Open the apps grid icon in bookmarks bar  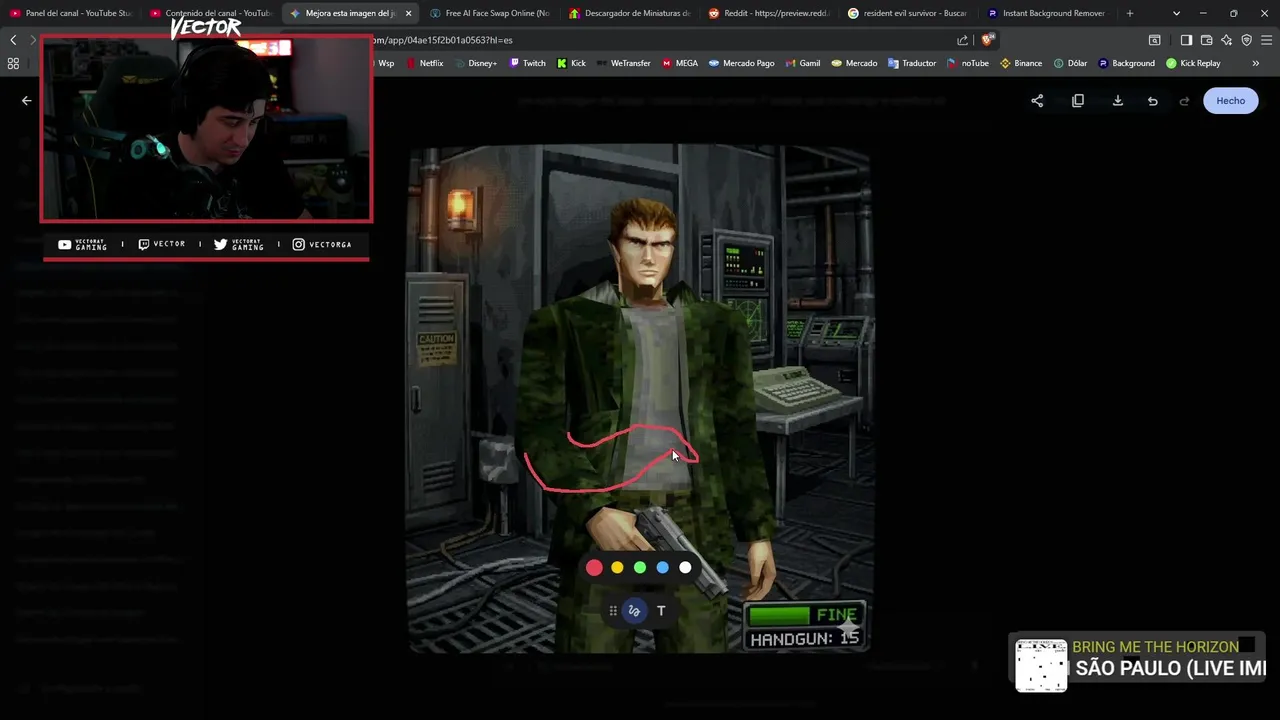pyautogui.click(x=13, y=63)
